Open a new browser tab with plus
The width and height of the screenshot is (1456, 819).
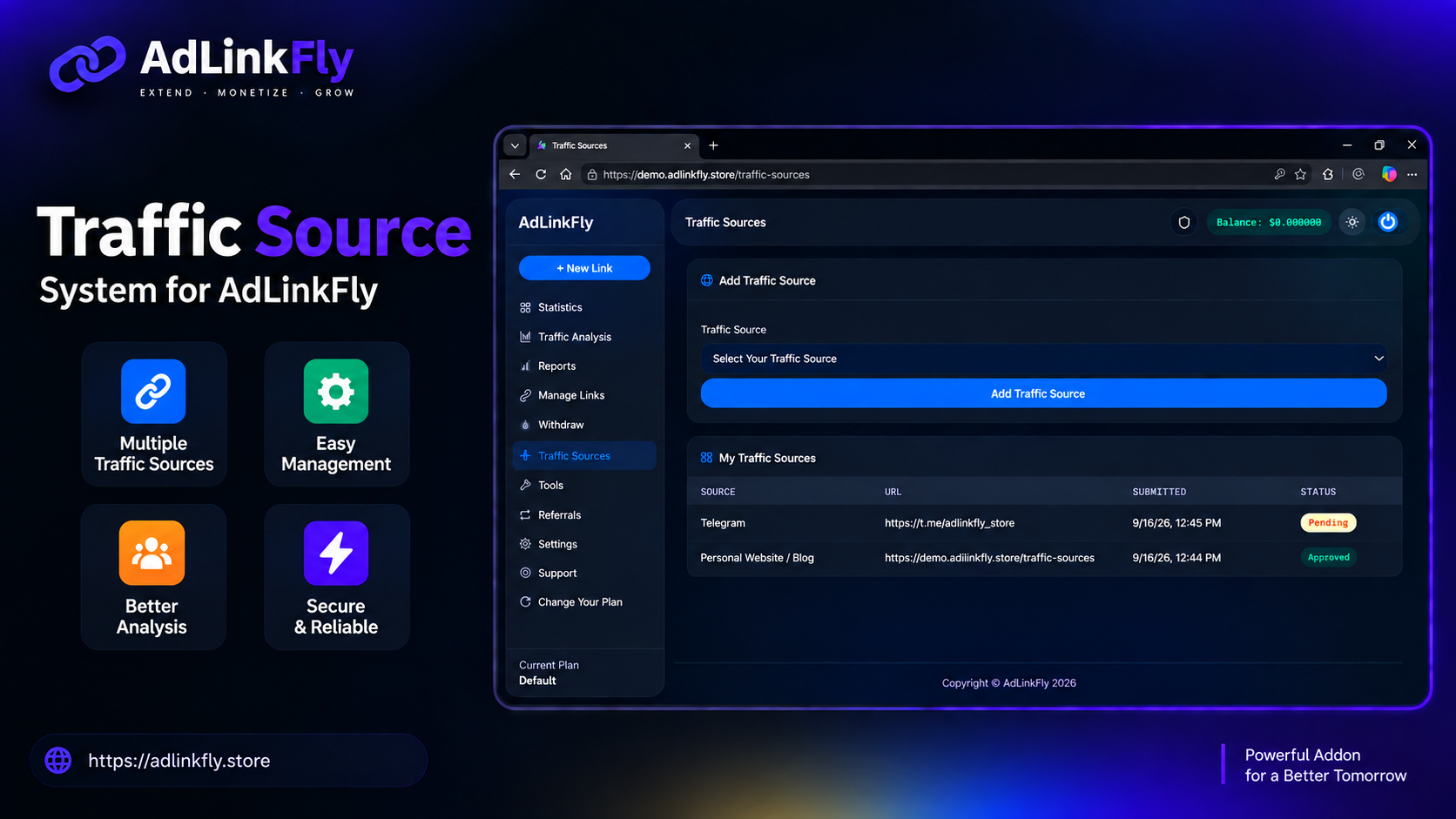click(x=713, y=145)
